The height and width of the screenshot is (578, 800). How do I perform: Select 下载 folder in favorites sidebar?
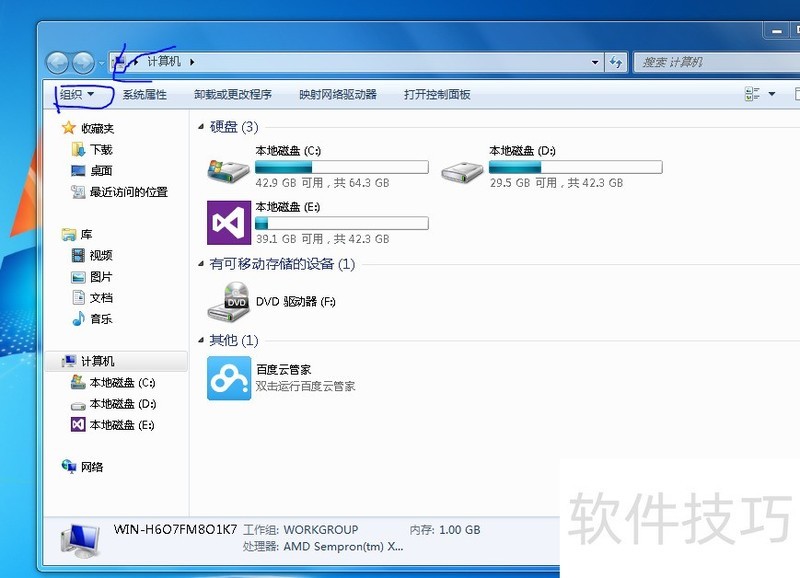[101, 149]
